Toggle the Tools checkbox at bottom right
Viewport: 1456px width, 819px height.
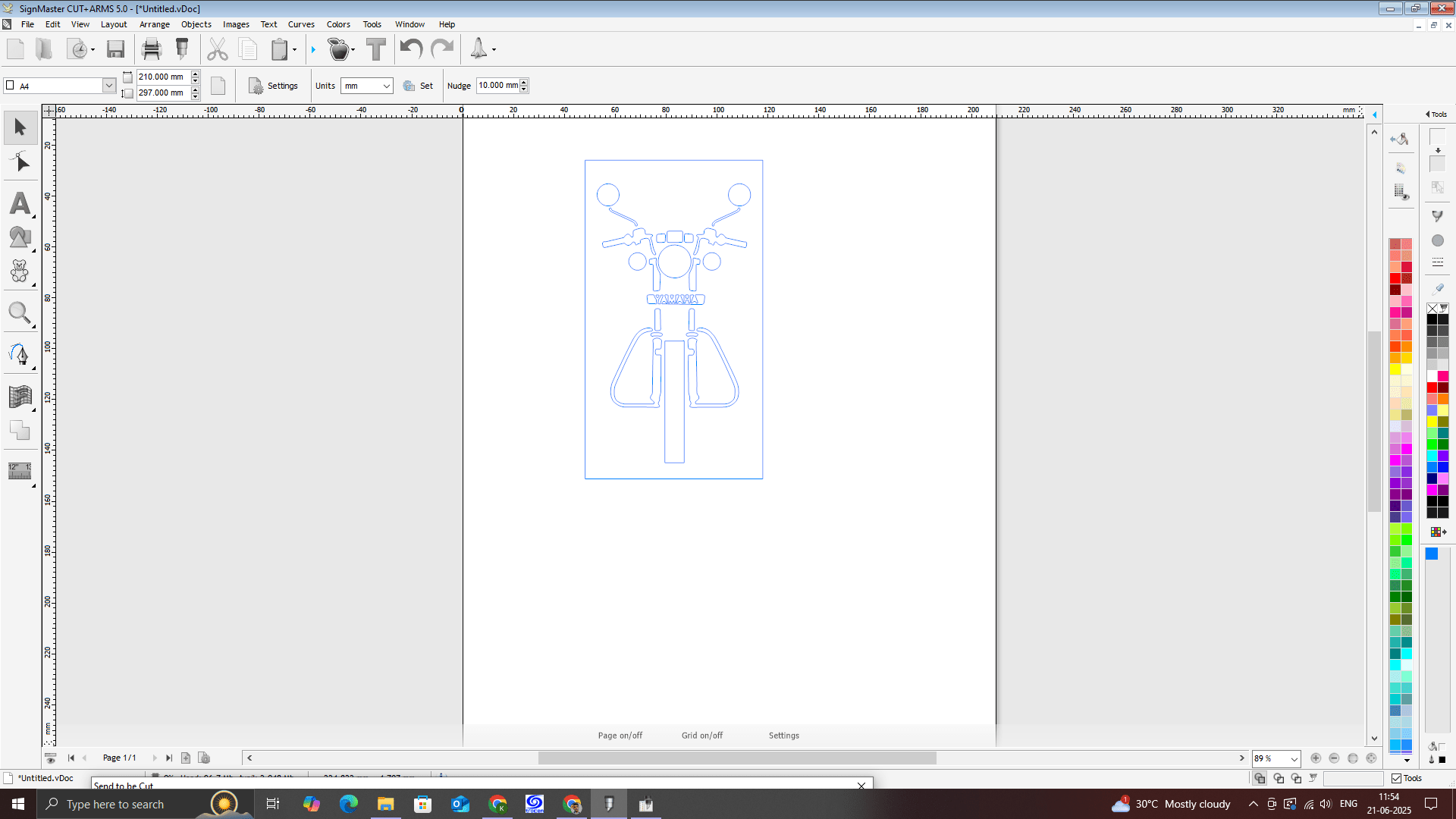pyautogui.click(x=1396, y=778)
